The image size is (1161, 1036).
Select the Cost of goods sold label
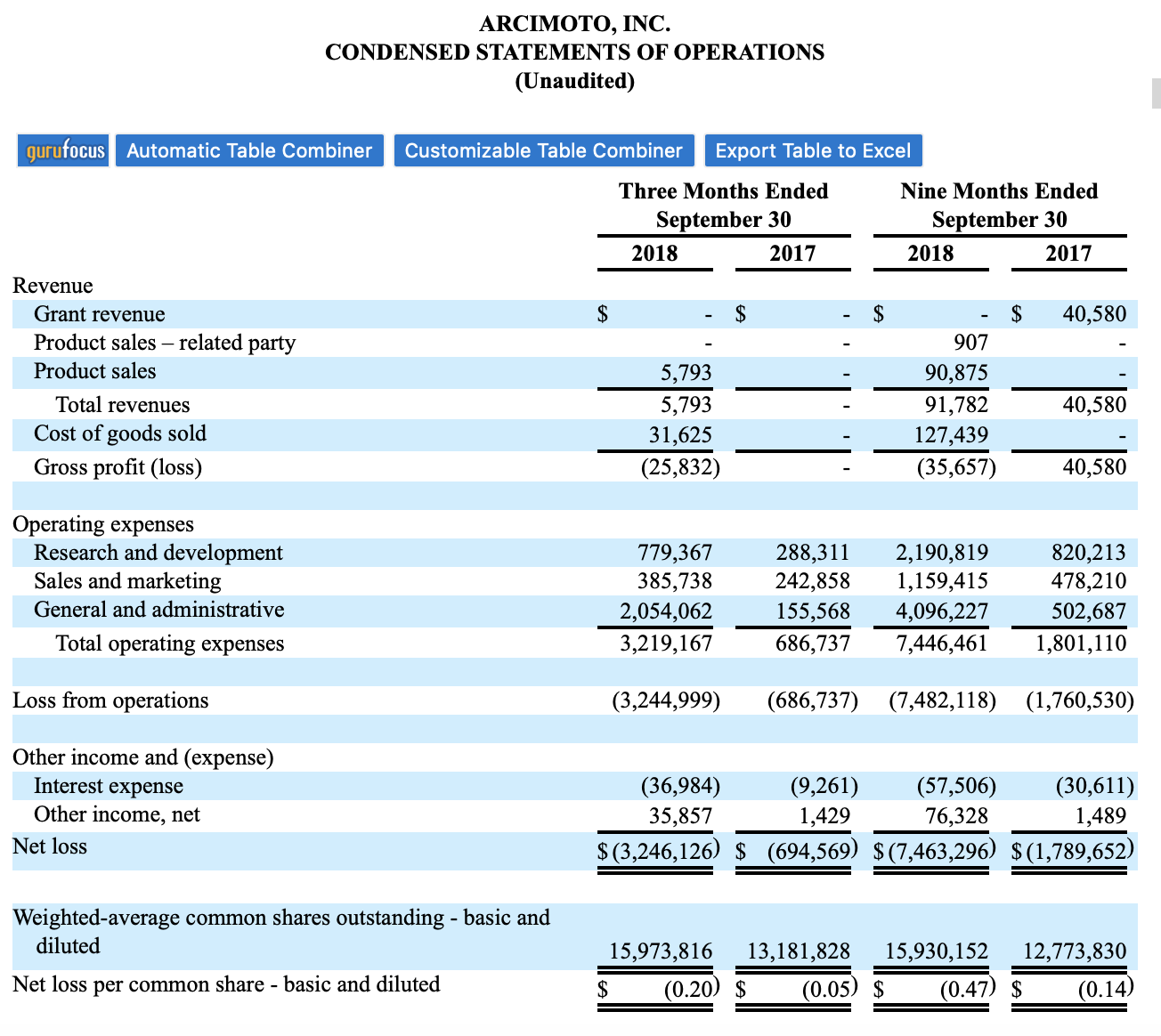119,433
